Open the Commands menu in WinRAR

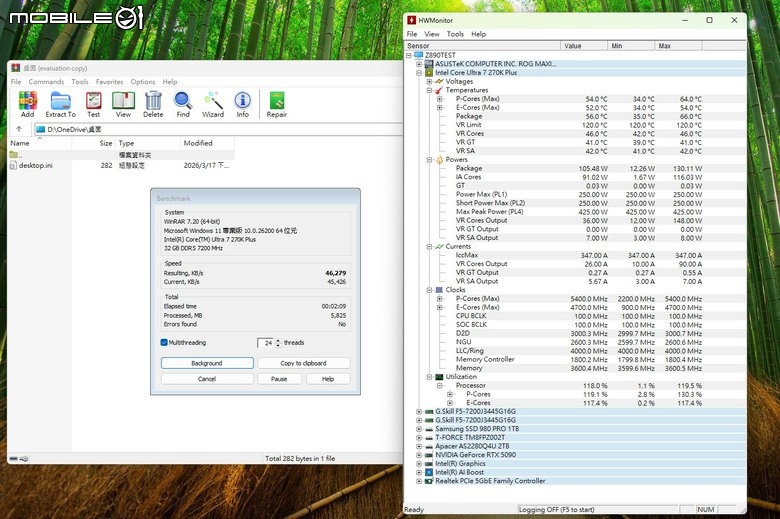tap(46, 82)
